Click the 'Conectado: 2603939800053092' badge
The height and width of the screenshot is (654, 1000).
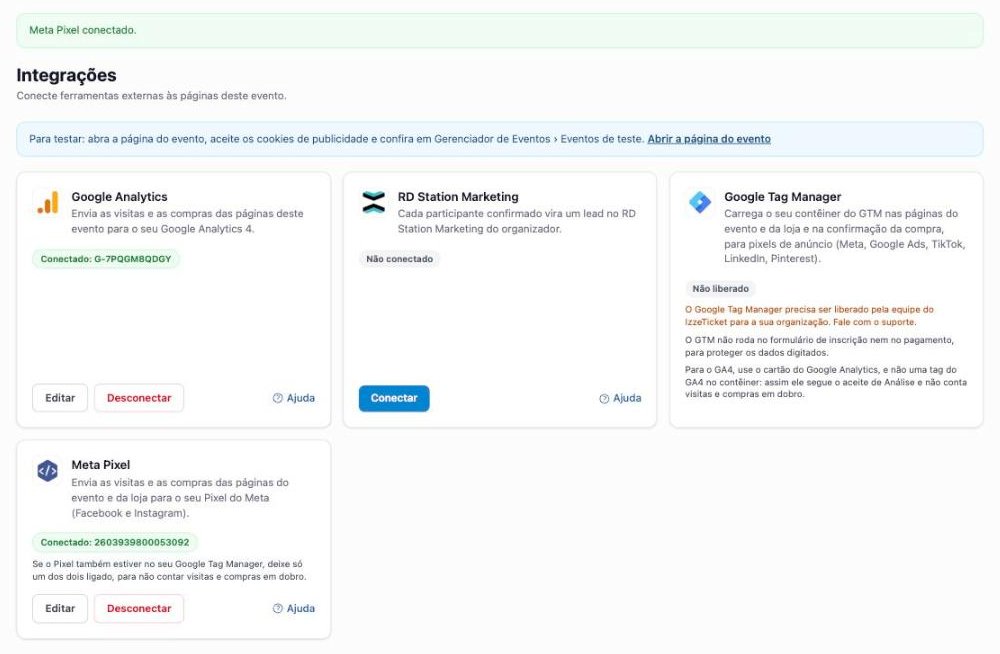coord(115,542)
